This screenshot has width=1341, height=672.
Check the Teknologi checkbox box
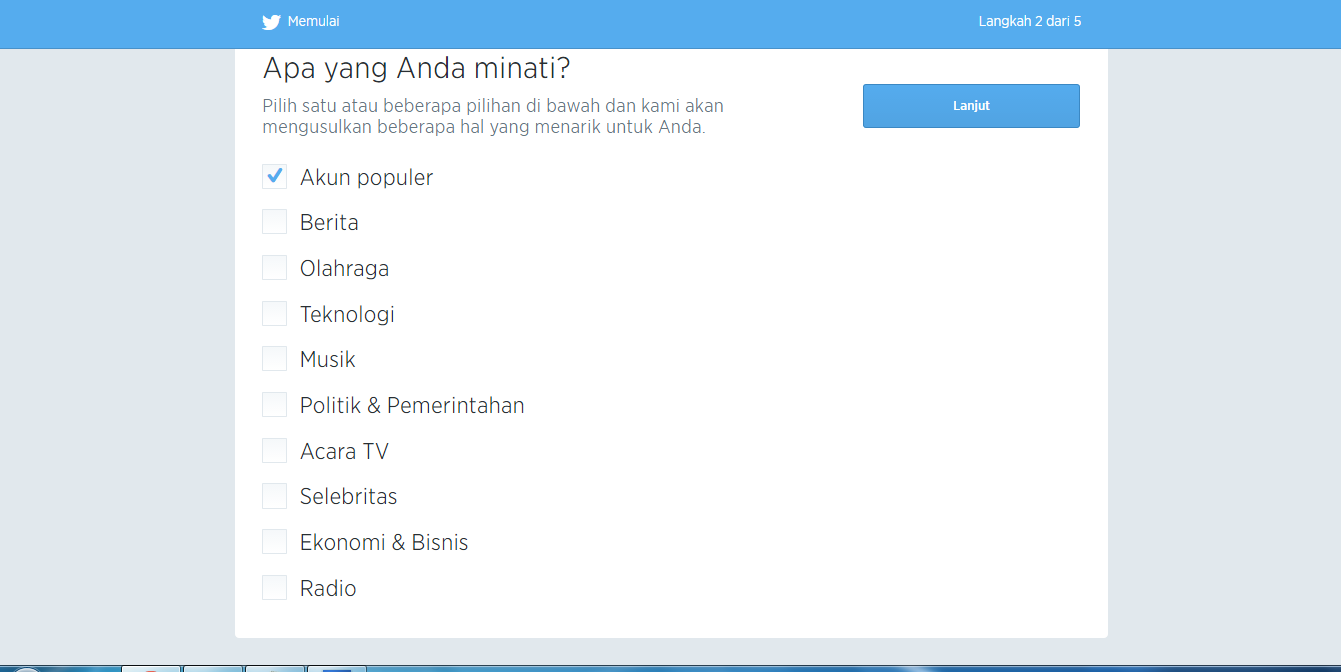274,314
